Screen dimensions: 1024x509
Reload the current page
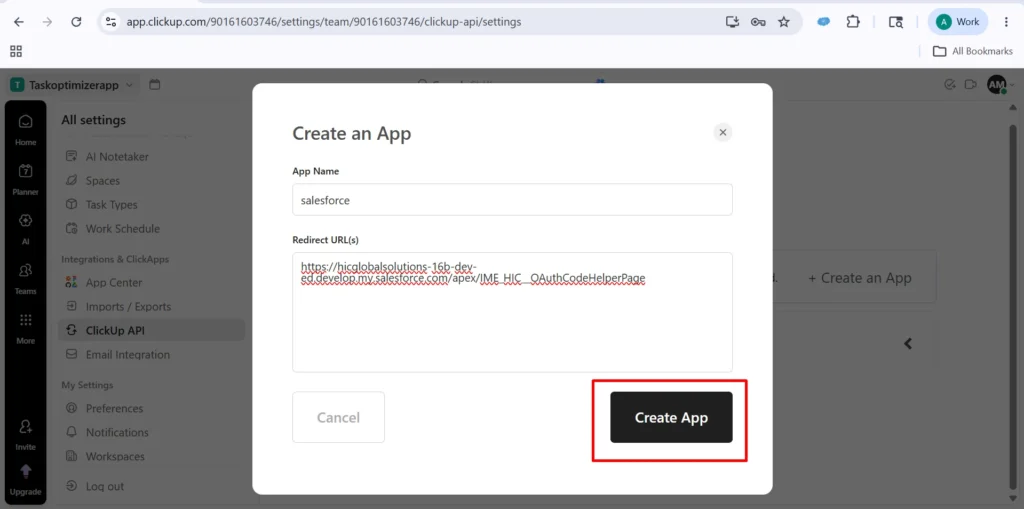76,22
